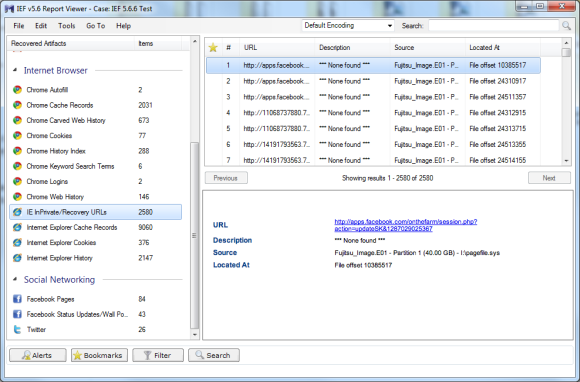Click the Twitter bird icon
580x382 pixels.
[17, 329]
